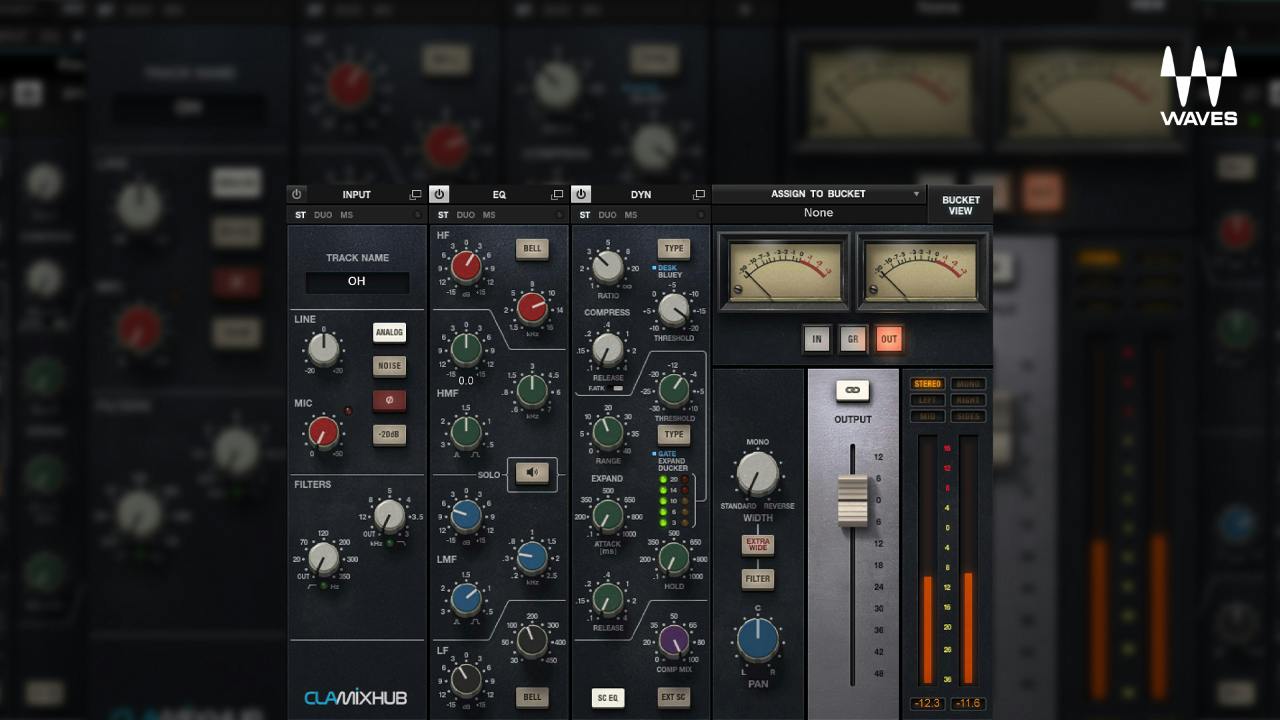Open the Assign To Bucket dropdown
Image resolution: width=1280 pixels, height=720 pixels.
tap(818, 194)
